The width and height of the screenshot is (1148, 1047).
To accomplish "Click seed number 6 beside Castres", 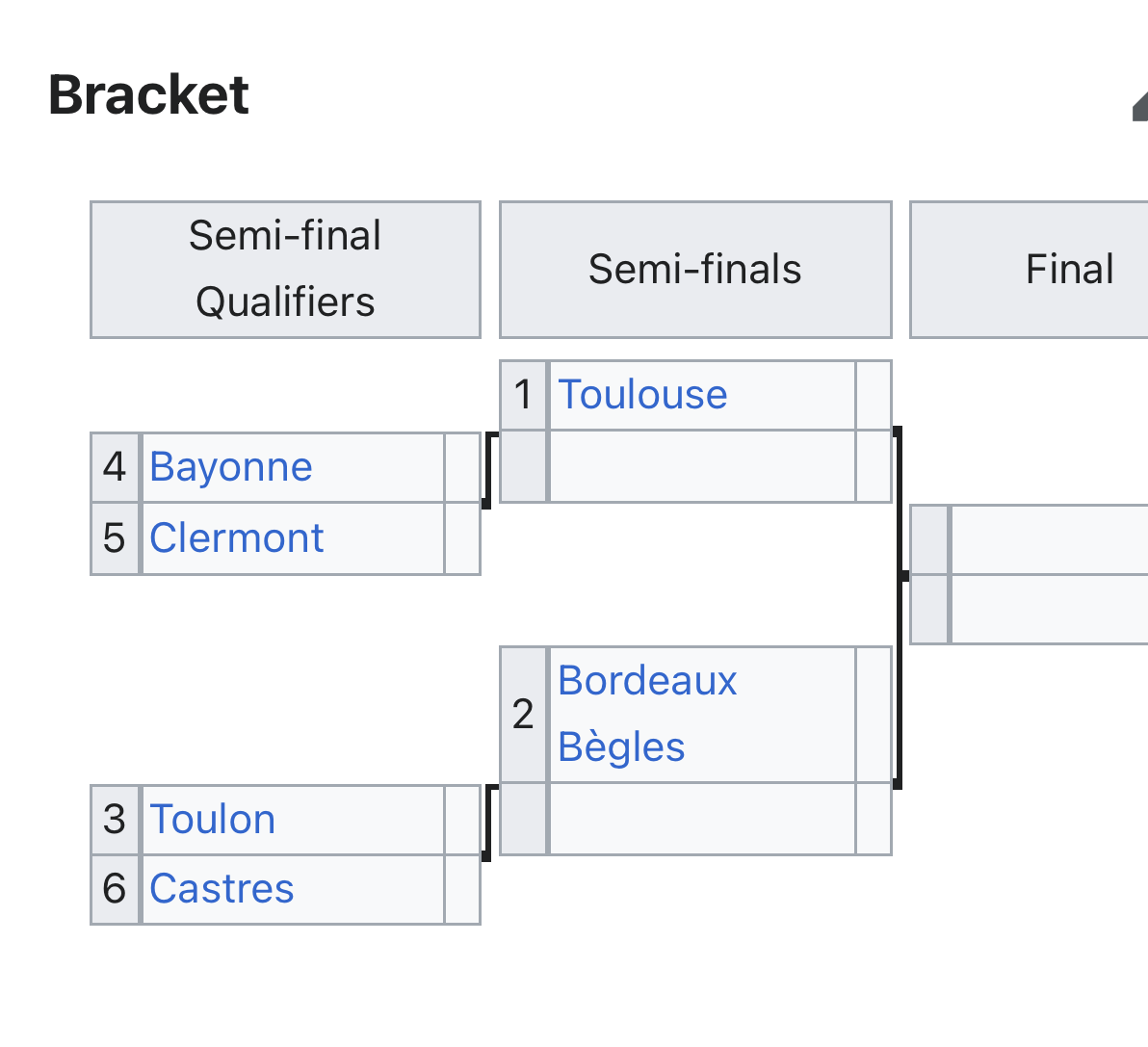I will 116,889.
